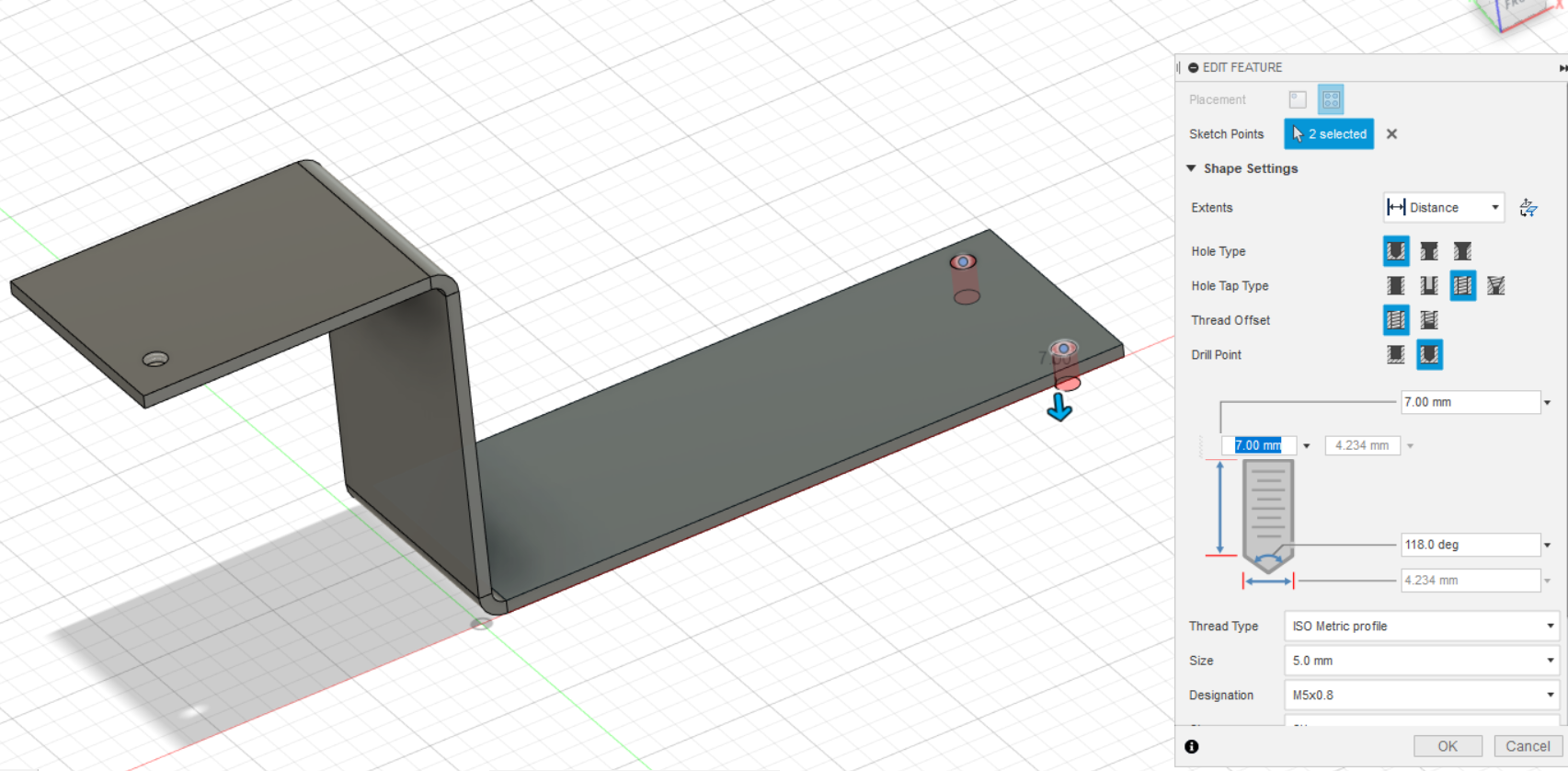The image size is (1568, 771).
Task: Open the Designation M5x0.8 dropdown
Action: pos(1422,696)
